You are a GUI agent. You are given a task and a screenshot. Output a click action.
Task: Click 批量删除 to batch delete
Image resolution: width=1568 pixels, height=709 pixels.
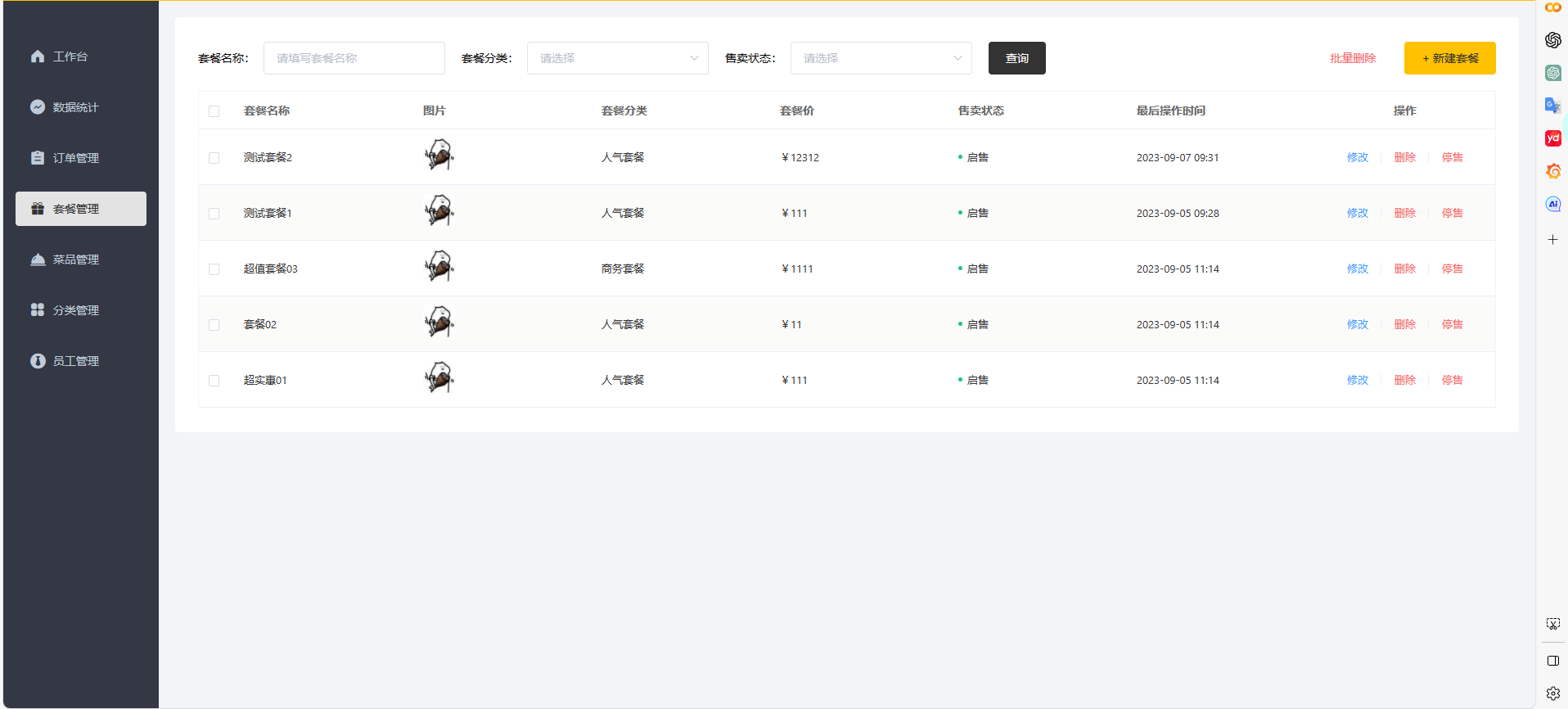(x=1353, y=58)
